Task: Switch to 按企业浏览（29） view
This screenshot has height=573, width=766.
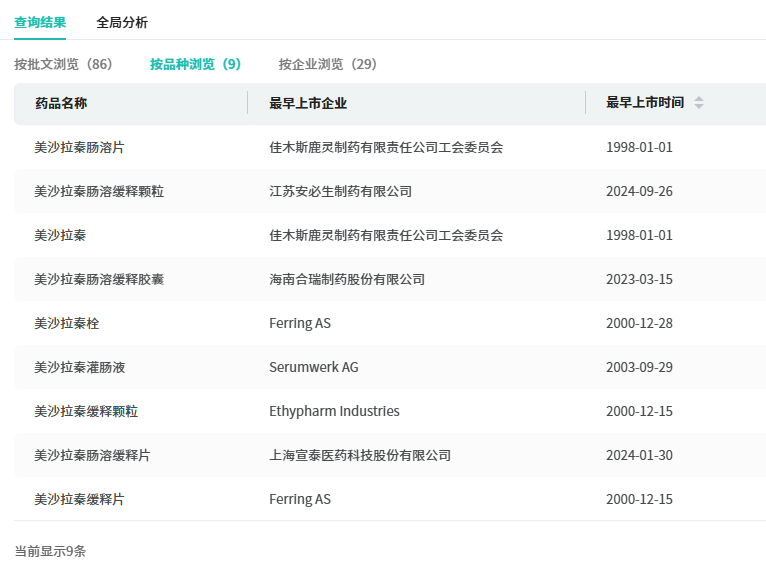Action: (327, 64)
